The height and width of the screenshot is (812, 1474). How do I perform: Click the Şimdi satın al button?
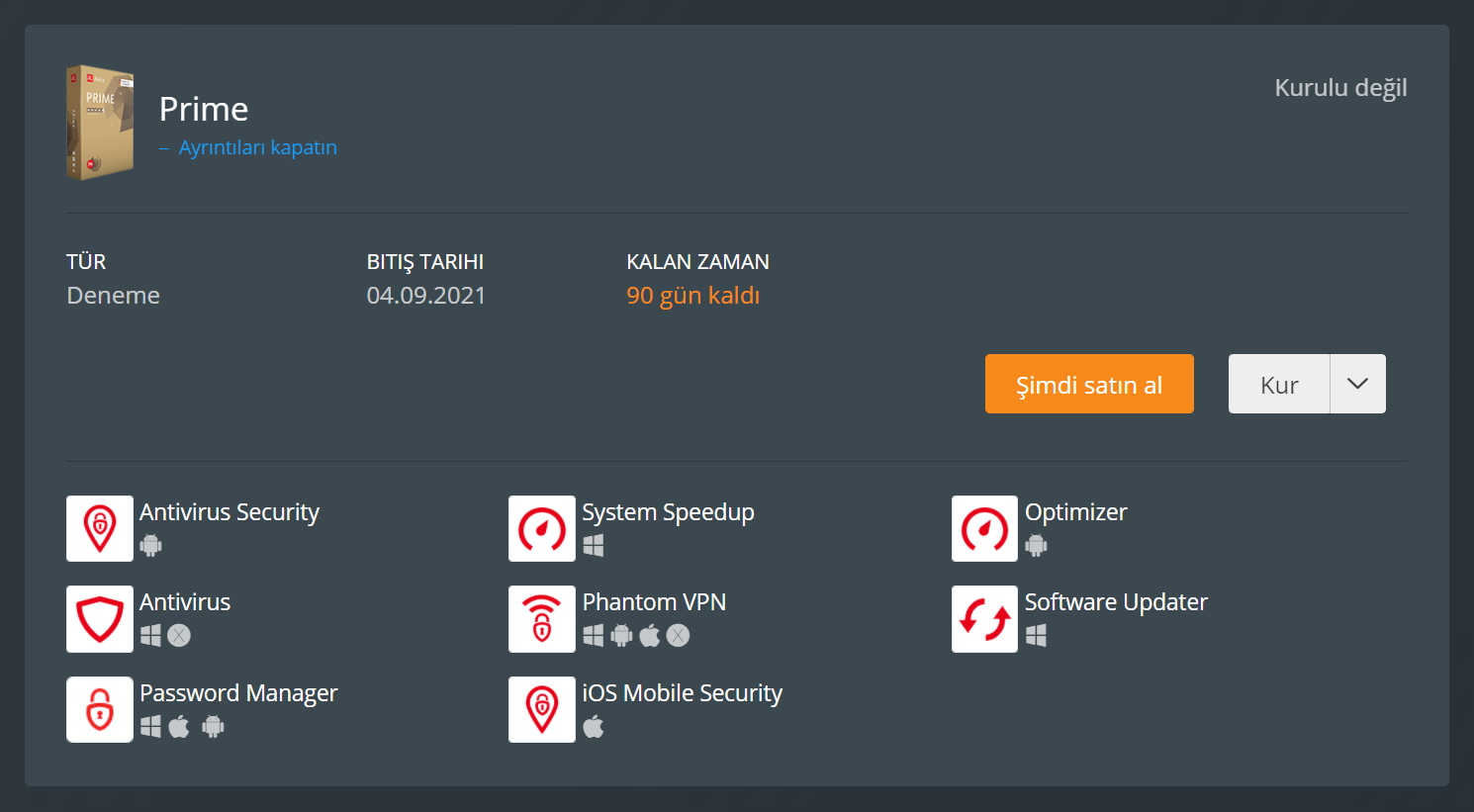click(x=1089, y=384)
